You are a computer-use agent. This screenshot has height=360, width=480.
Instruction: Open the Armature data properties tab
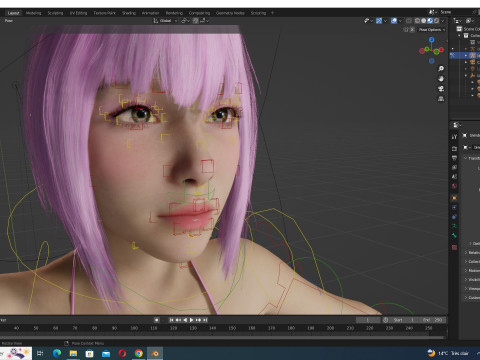pos(454,226)
